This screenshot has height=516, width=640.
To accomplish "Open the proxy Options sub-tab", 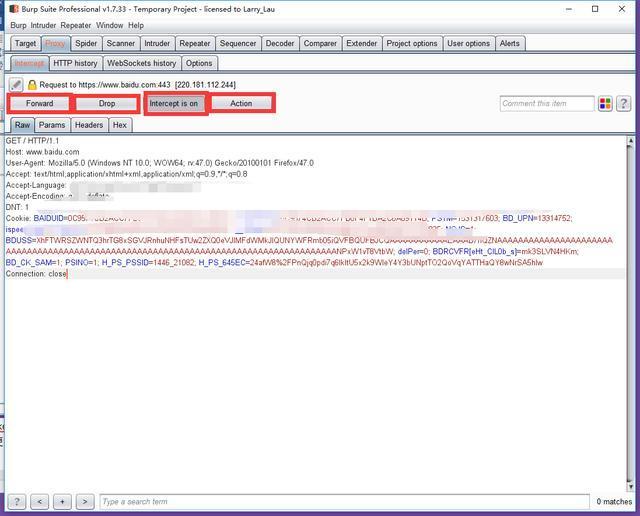I will 199,63.
